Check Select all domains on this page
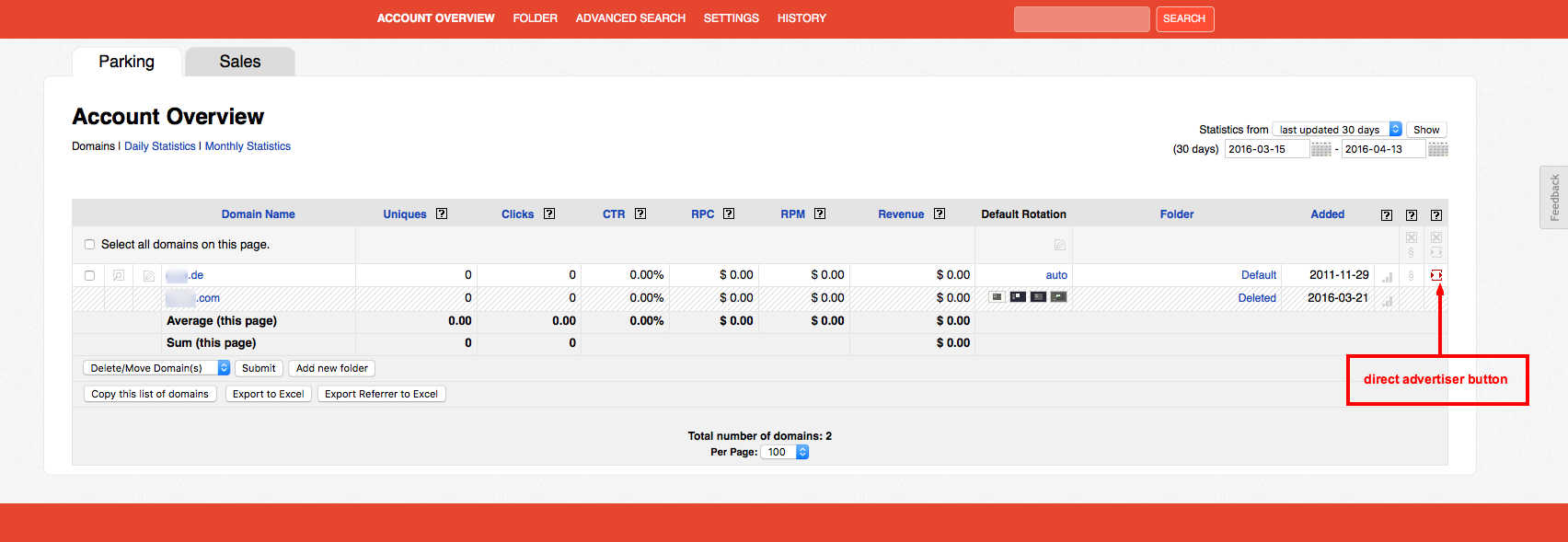The width and height of the screenshot is (1568, 542). [x=89, y=245]
